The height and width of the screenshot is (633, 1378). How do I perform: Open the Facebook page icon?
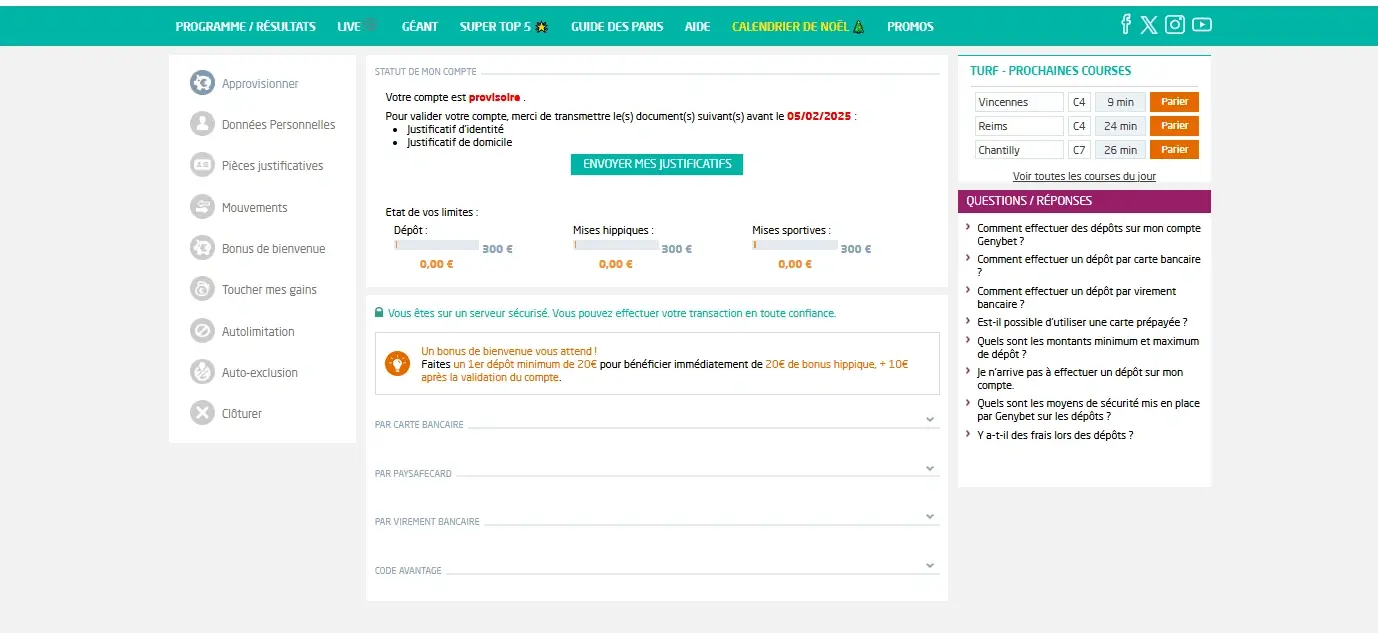[x=1126, y=25]
